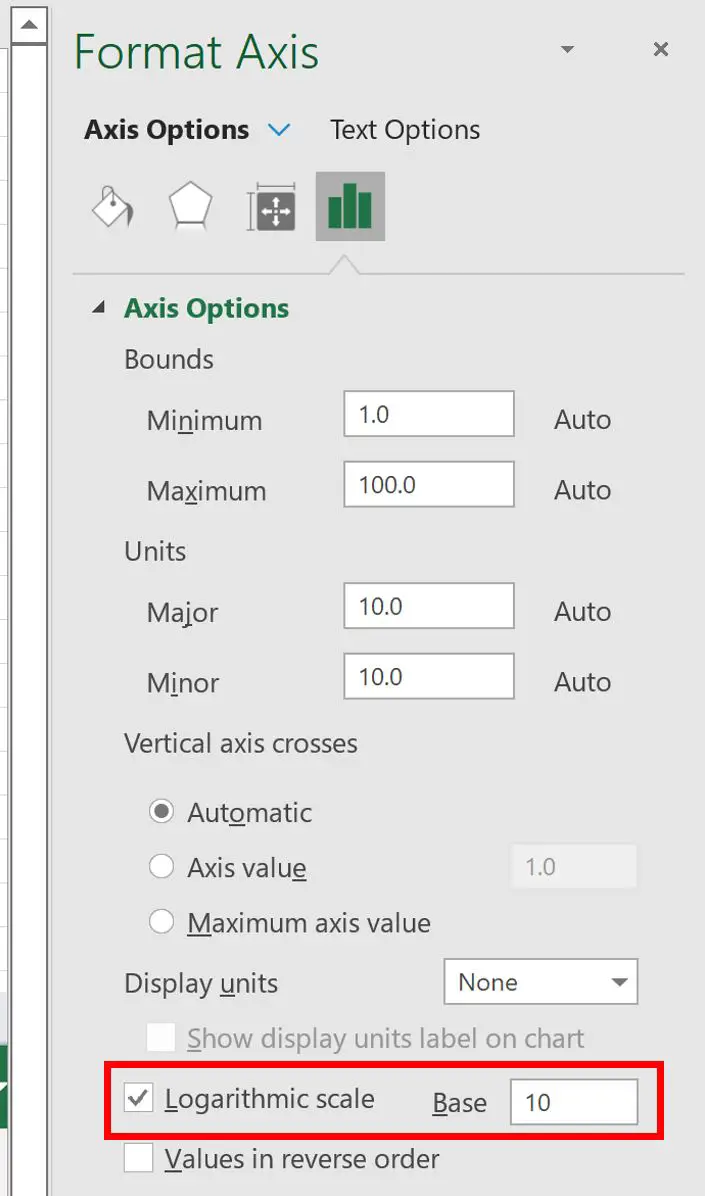Edit the logarithm Base value field
705x1196 pixels.
574,1102
